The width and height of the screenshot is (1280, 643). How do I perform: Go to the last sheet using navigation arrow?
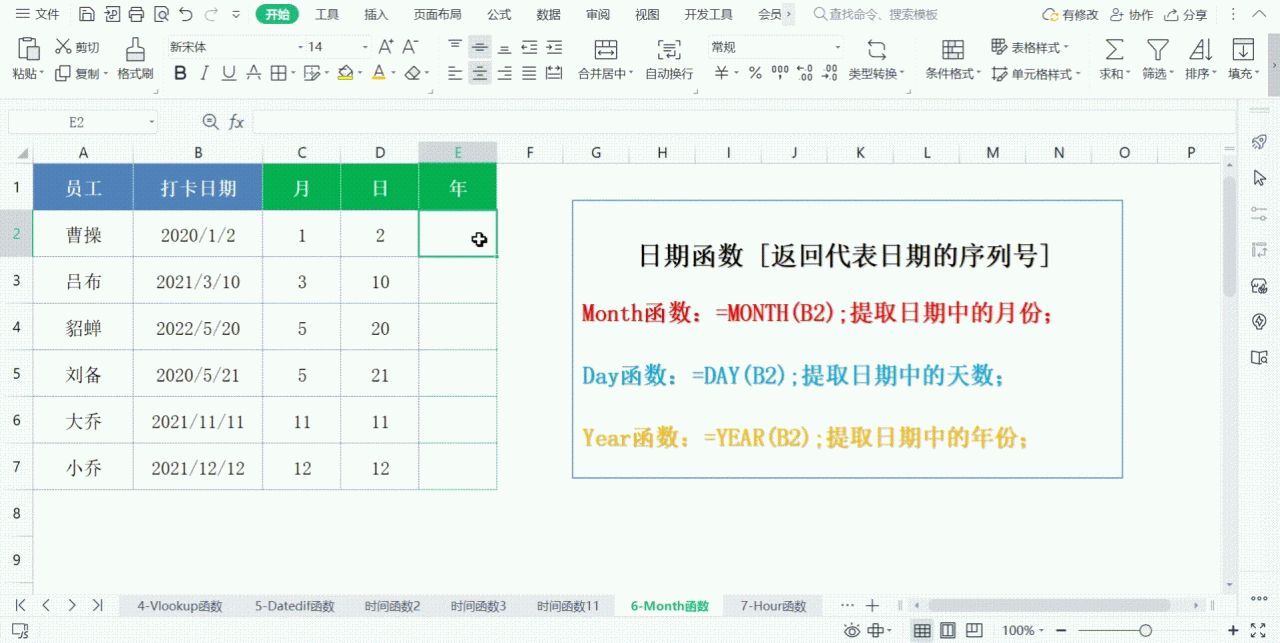(x=97, y=605)
